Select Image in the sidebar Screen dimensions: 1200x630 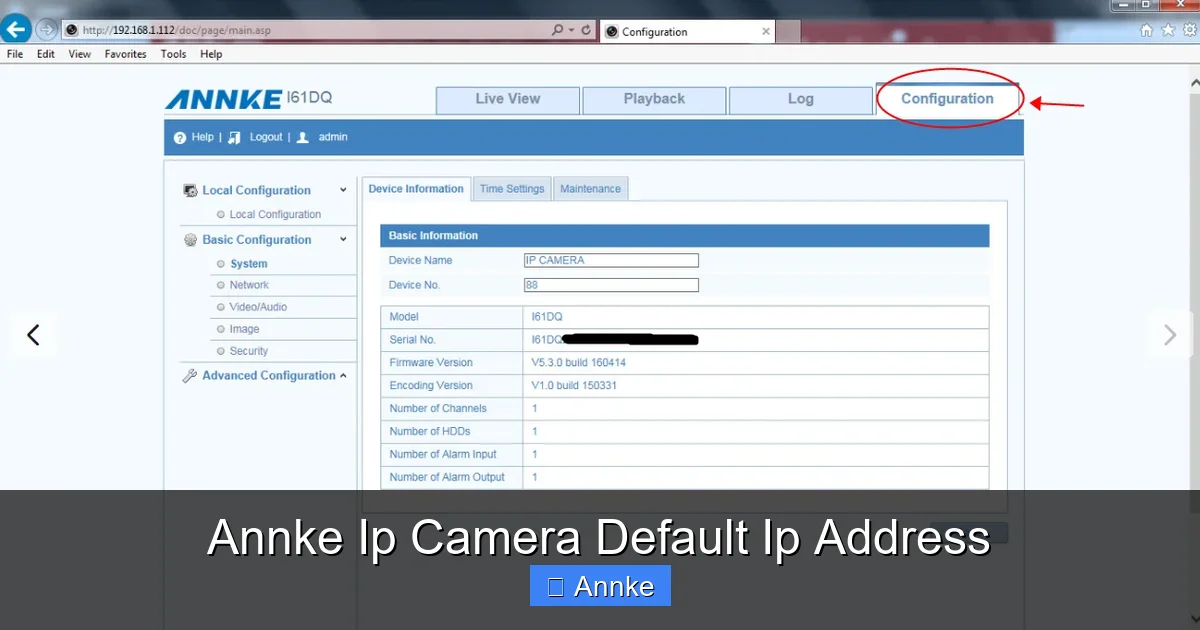point(244,329)
